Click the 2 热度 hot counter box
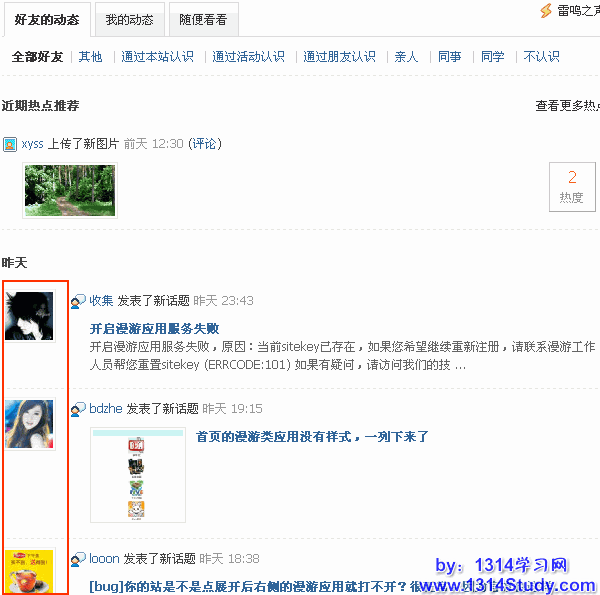 572,187
